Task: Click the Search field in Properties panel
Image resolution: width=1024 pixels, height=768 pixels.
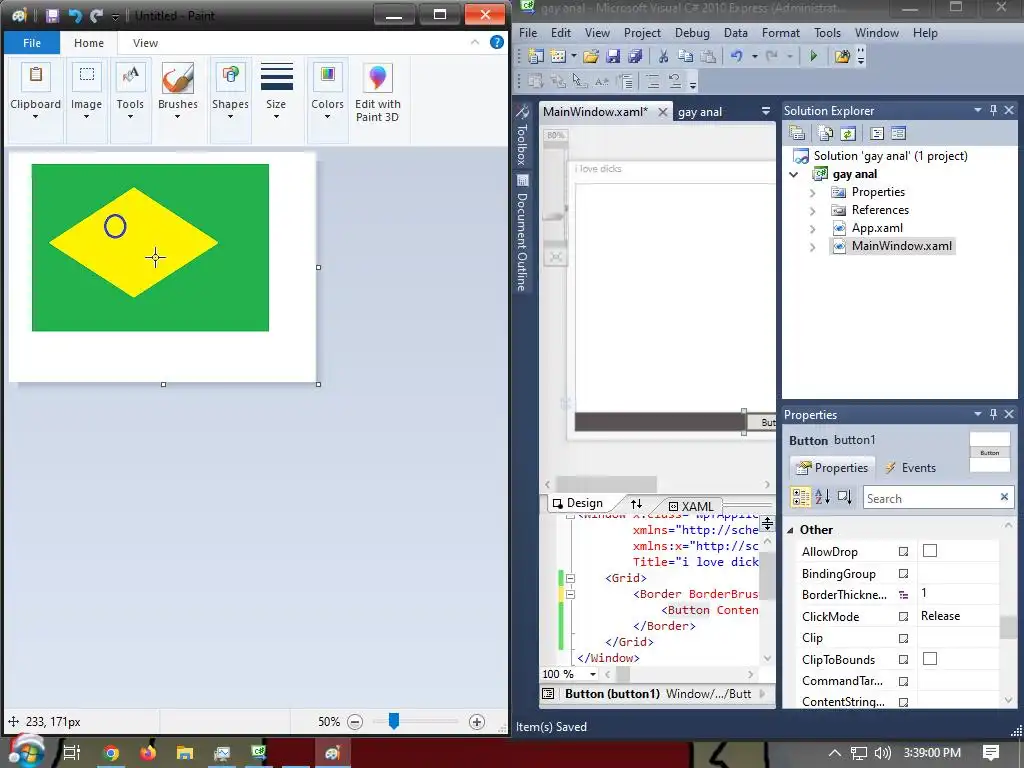Action: (931, 498)
